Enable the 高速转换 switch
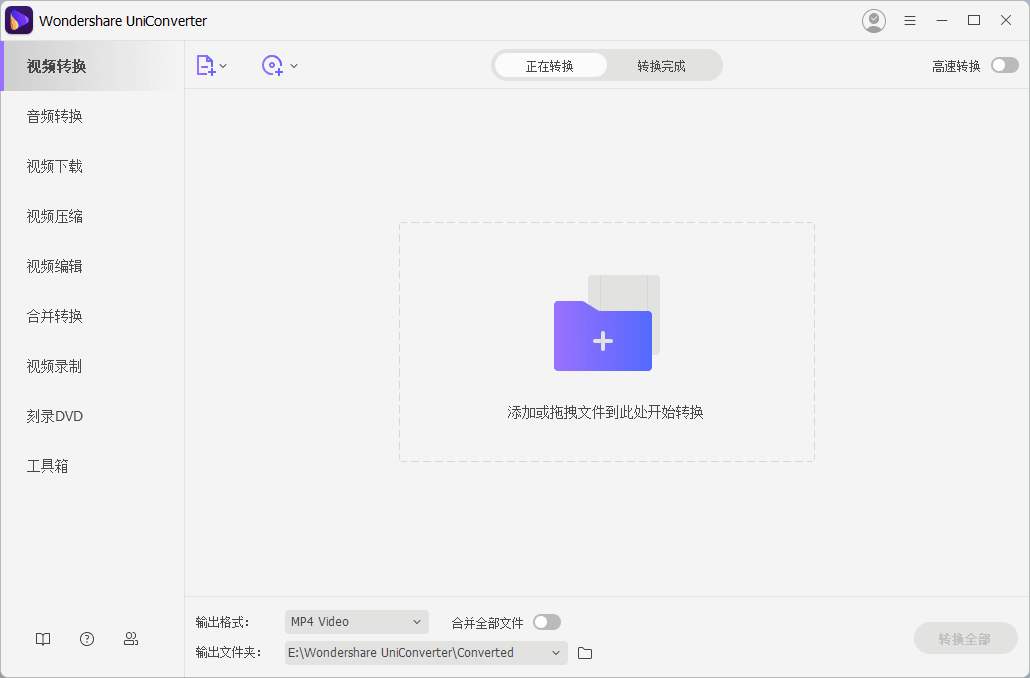Image resolution: width=1030 pixels, height=678 pixels. [1004, 64]
